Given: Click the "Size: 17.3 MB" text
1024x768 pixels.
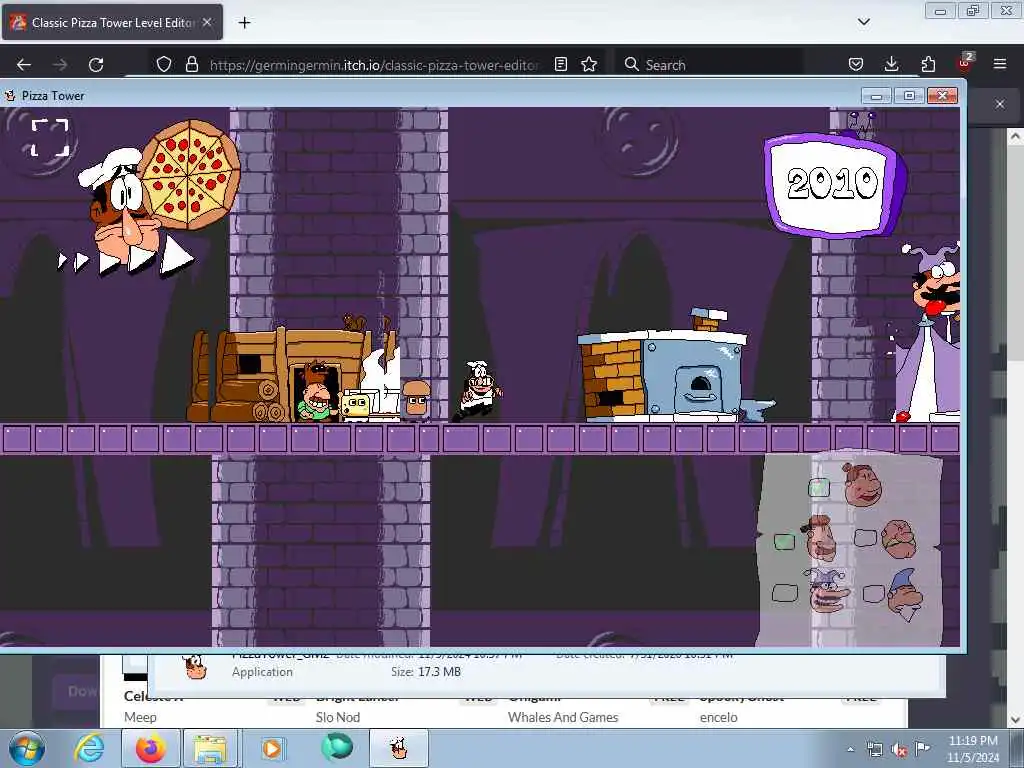Looking at the screenshot, I should coord(426,671).
